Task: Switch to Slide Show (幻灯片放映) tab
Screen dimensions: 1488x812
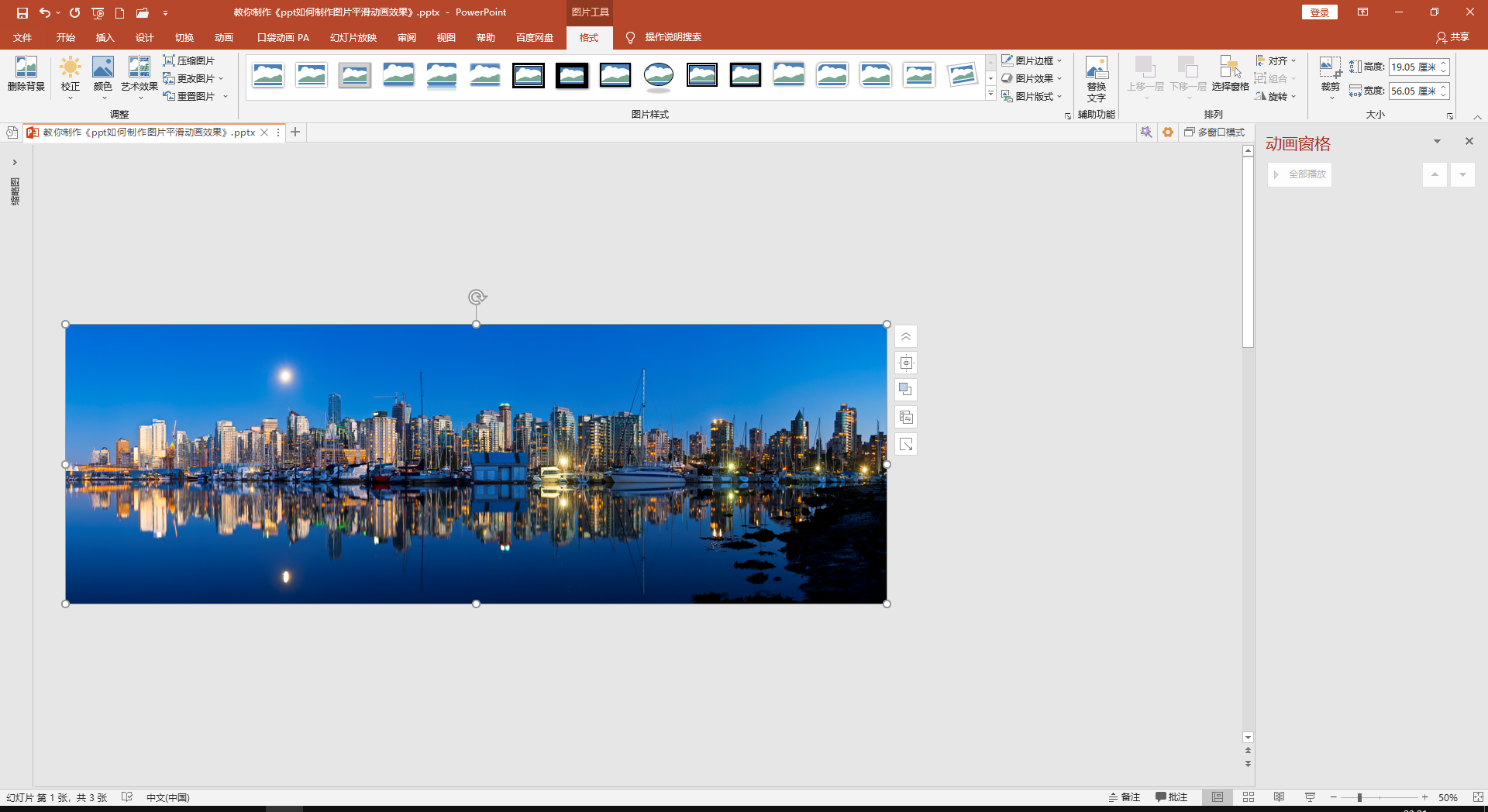Action: (353, 37)
